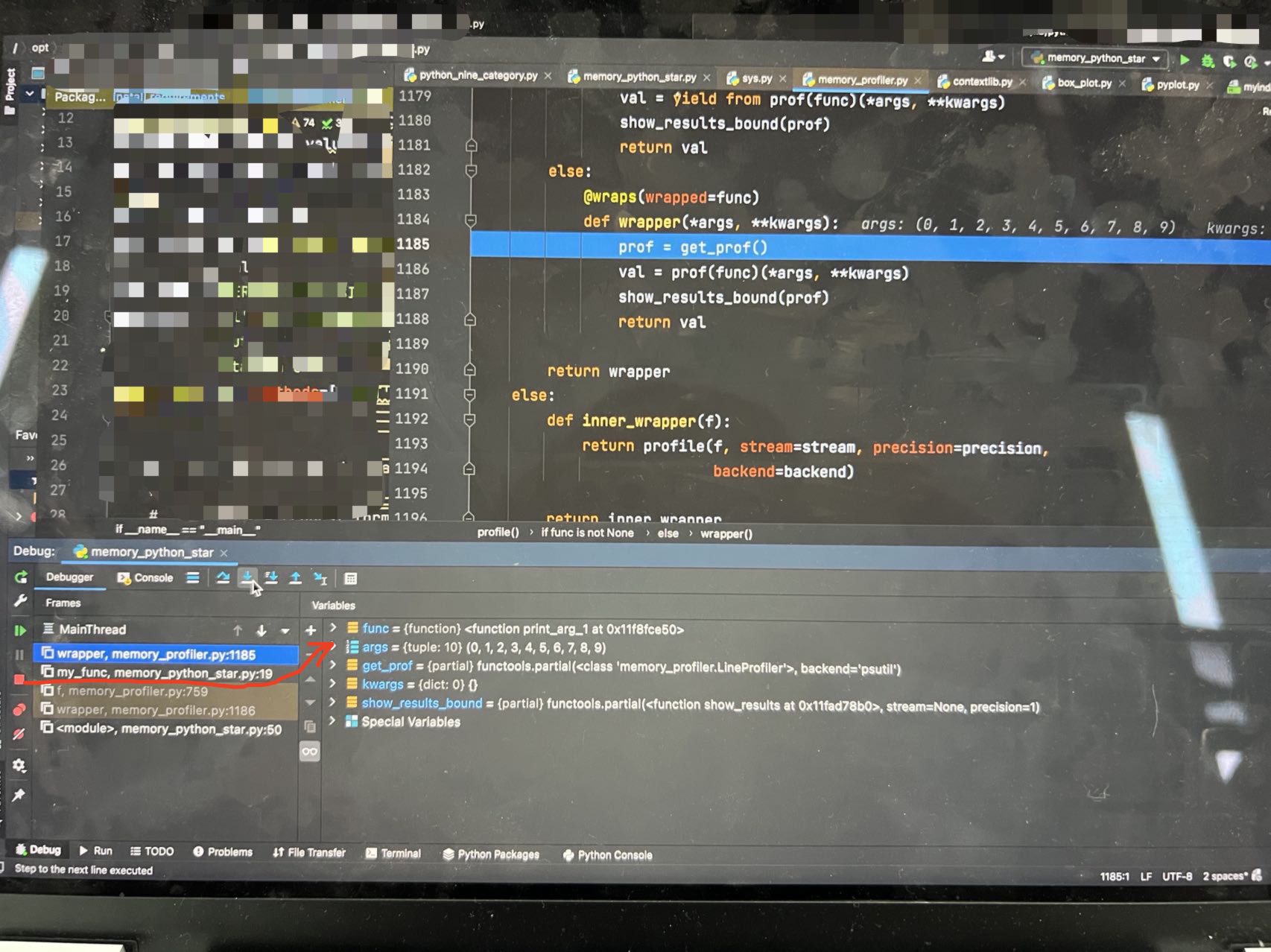Open Python Packages tool window
Image resolution: width=1271 pixels, height=952 pixels.
click(x=491, y=854)
